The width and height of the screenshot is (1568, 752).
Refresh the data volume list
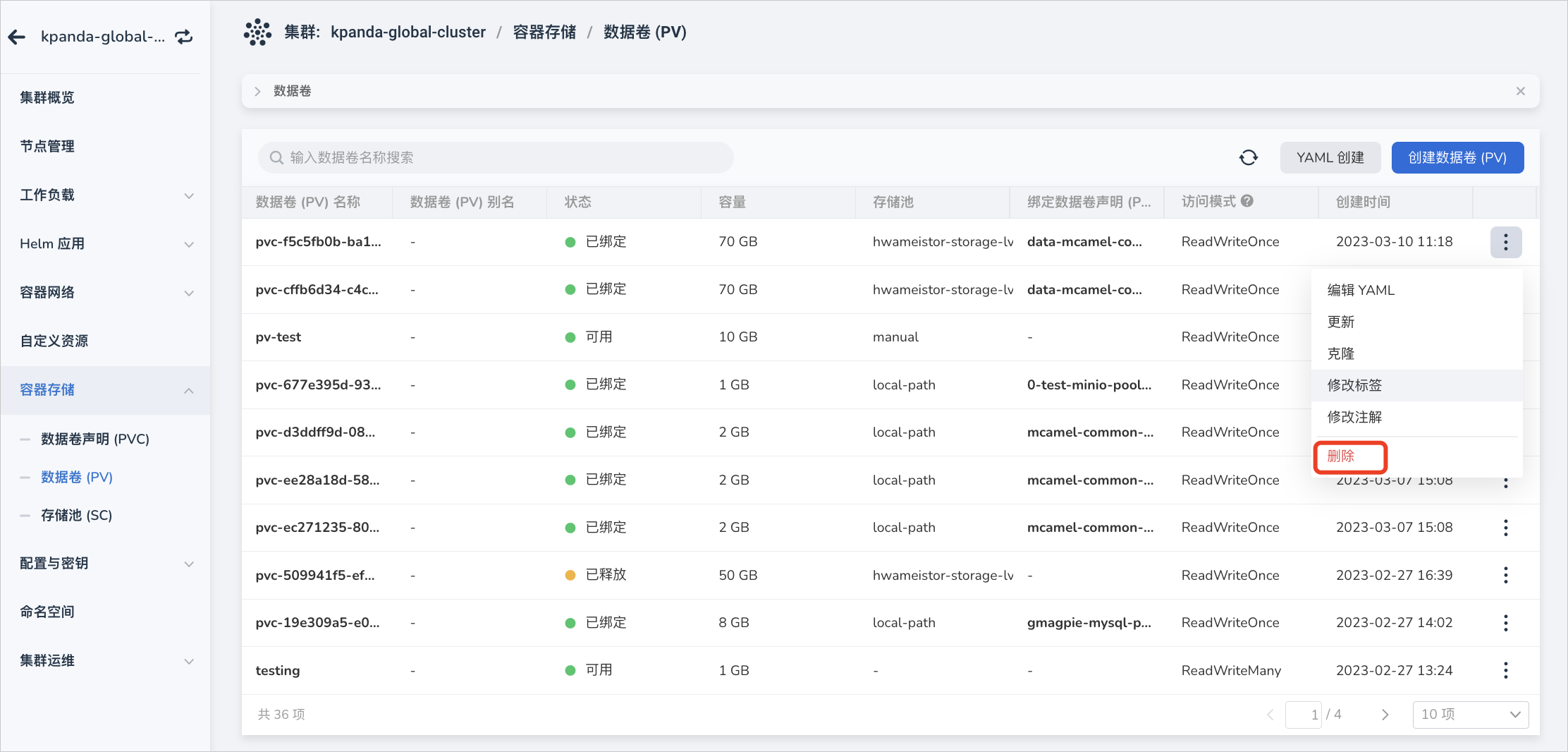[x=1249, y=157]
